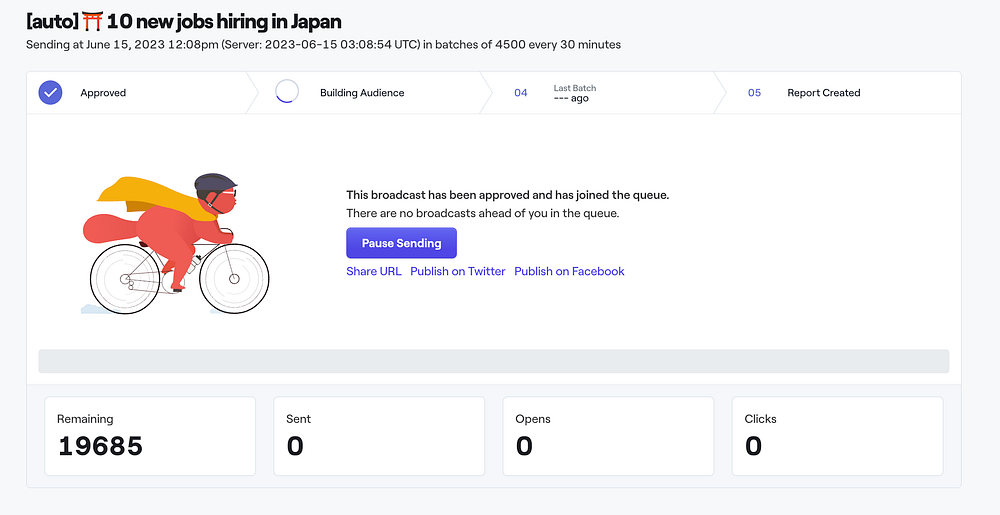Click Publish on Twitter link
Screen dimensions: 1000x515
point(458,271)
